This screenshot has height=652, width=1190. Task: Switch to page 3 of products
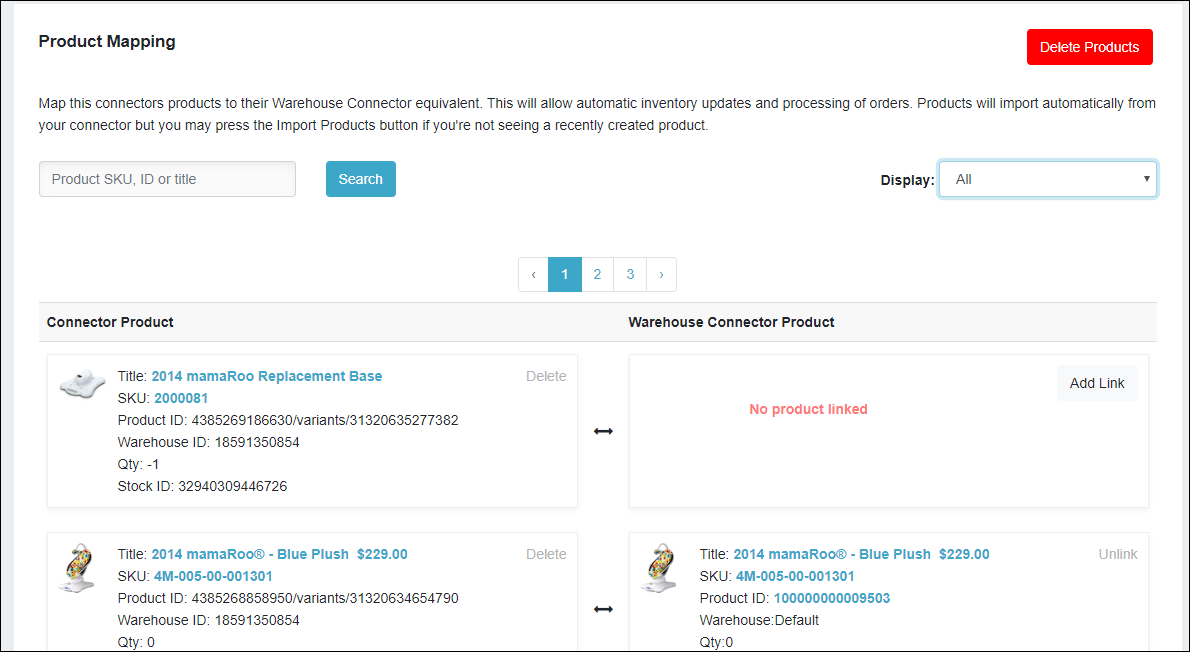coord(630,274)
